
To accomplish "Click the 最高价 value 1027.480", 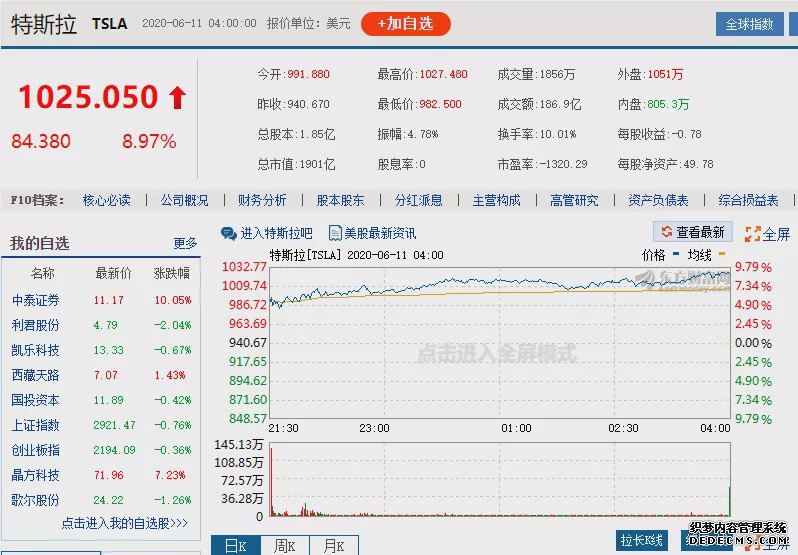I will point(443,74).
